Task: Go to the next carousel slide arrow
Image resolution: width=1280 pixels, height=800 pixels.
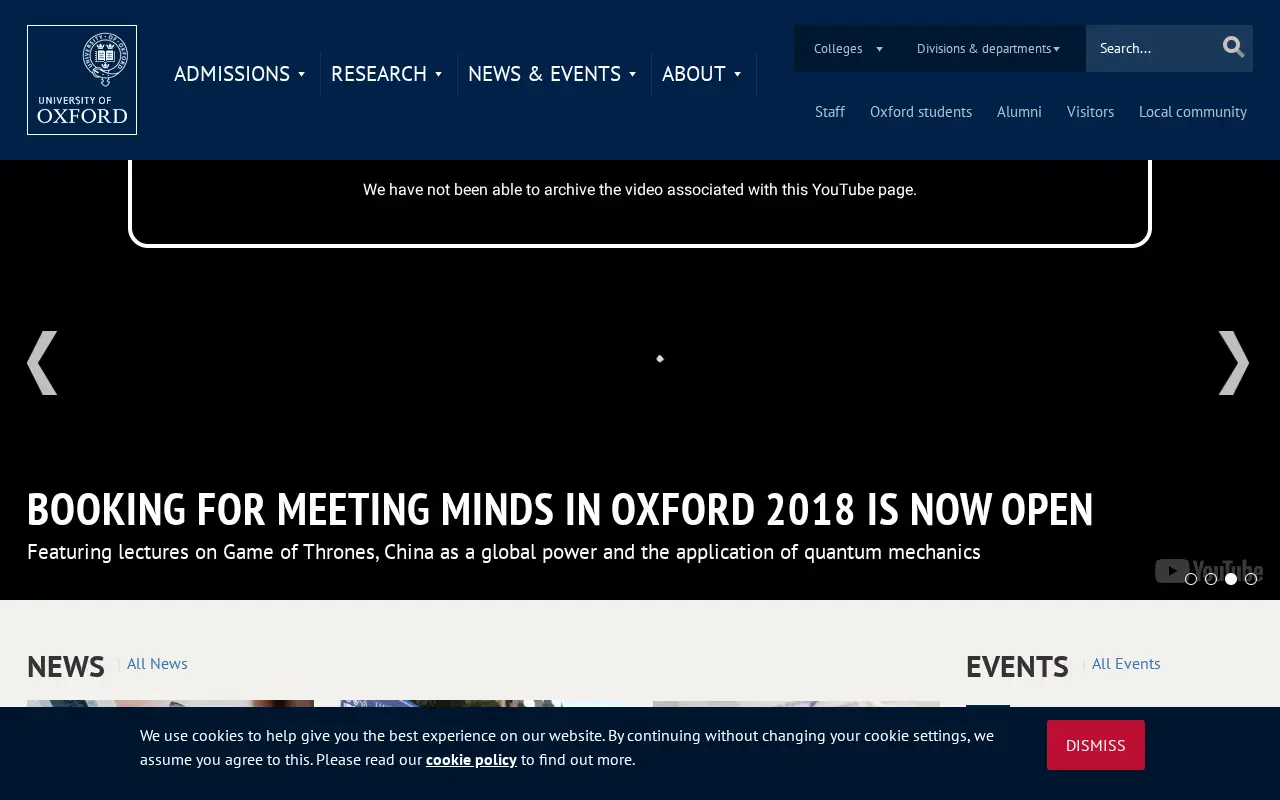Action: coord(1234,363)
